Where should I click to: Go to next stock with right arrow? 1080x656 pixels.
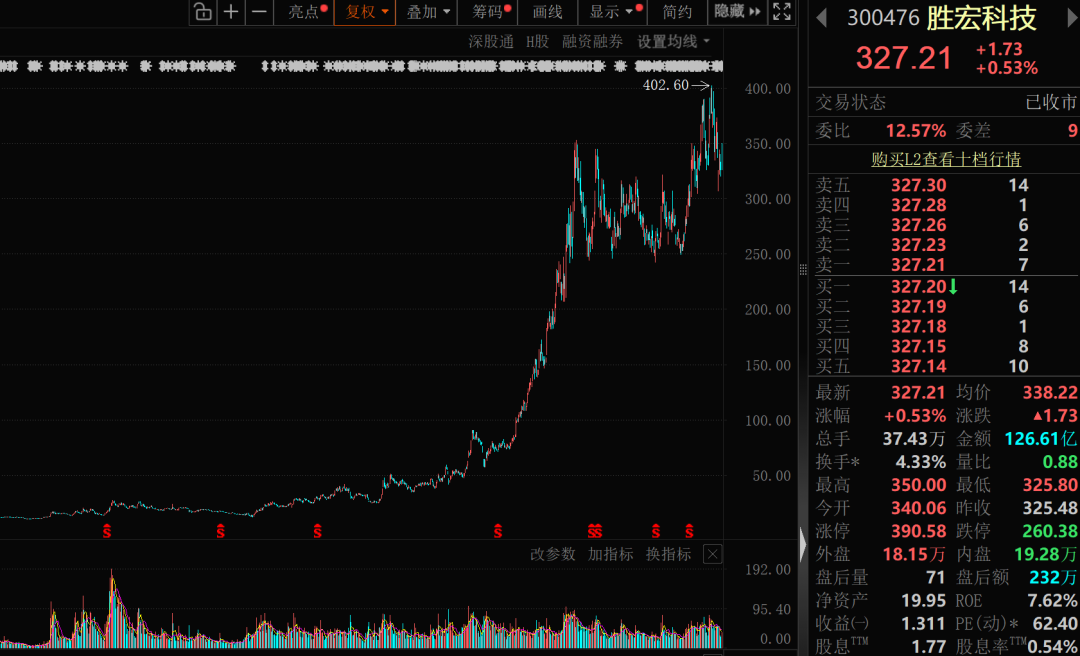click(x=1072, y=19)
